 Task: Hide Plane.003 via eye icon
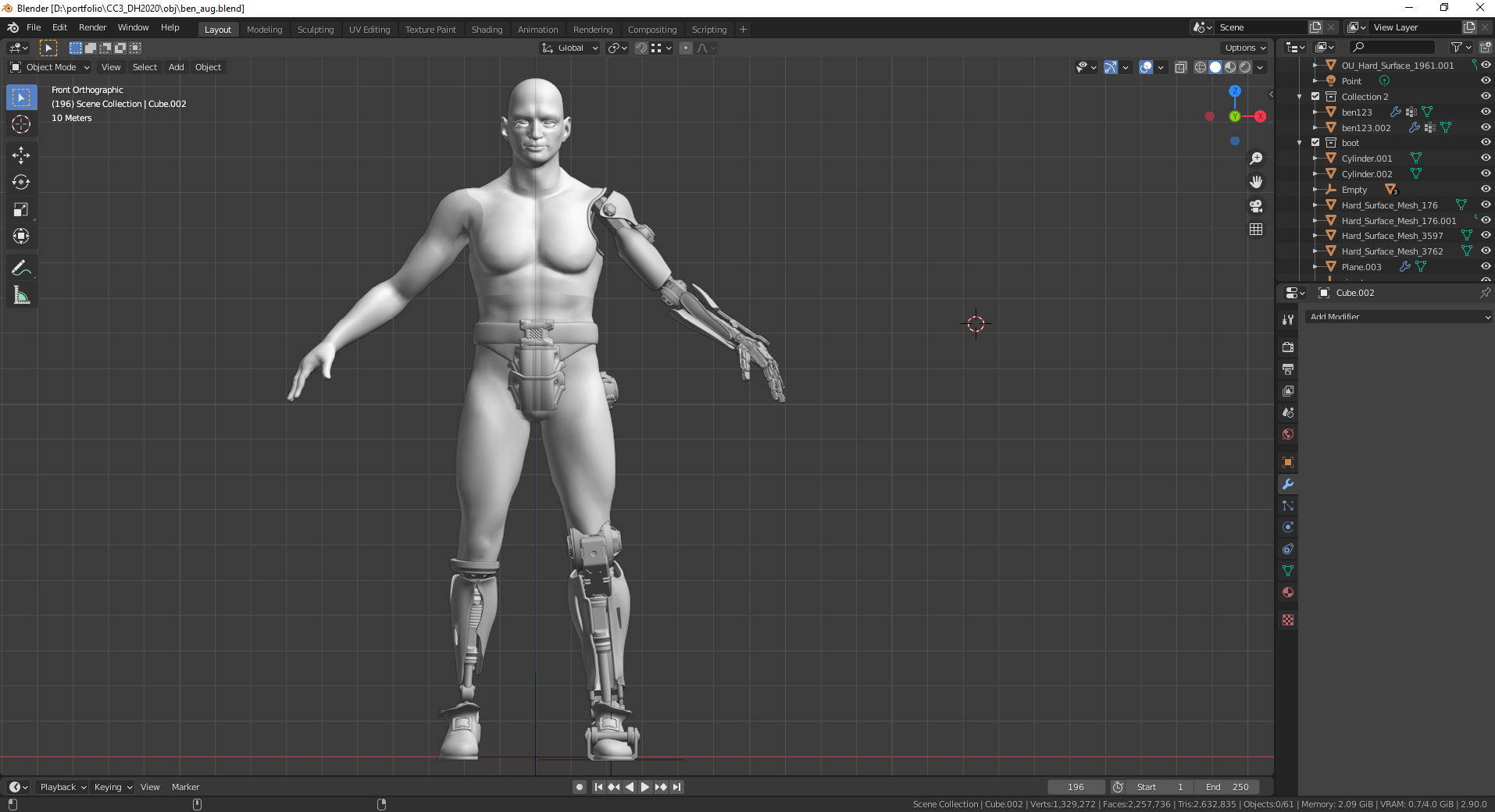[1486, 267]
